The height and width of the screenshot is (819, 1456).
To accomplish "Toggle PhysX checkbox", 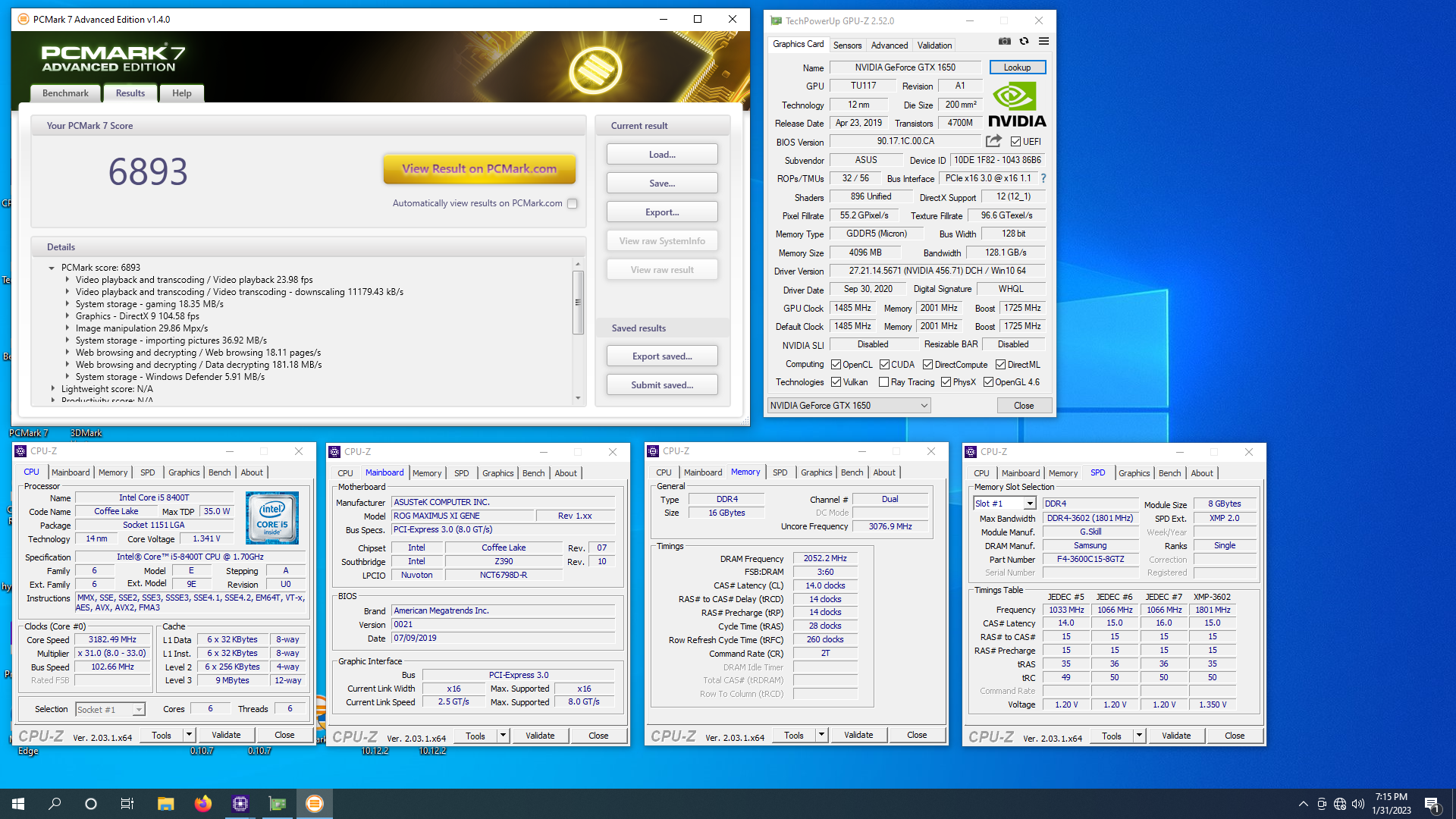I will click(x=946, y=382).
